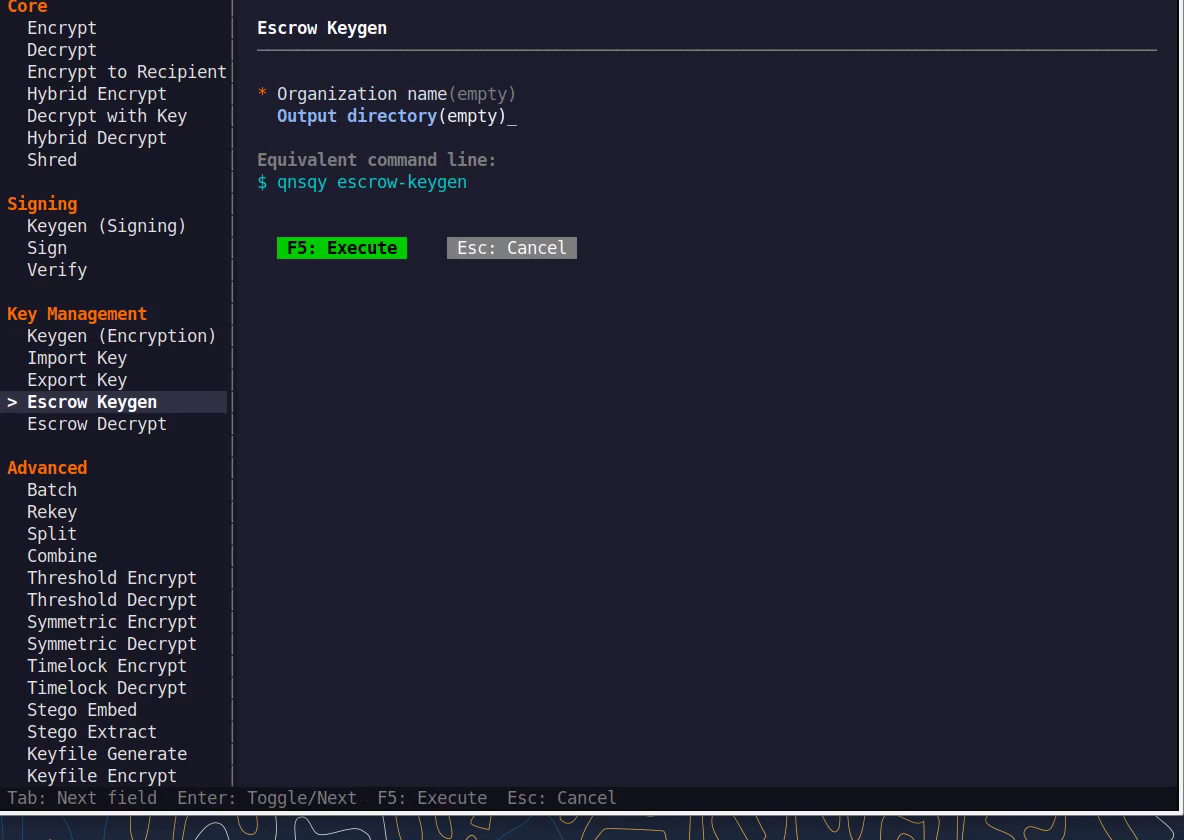Click 'Tab: Next field' in status bar

pos(82,798)
